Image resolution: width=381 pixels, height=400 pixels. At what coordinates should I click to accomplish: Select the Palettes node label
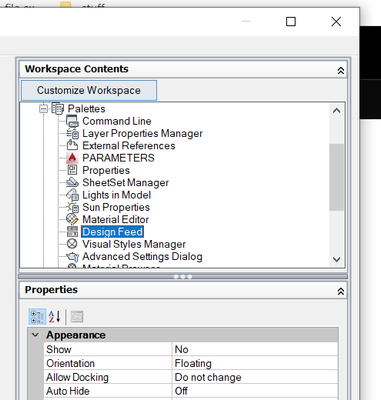(86, 109)
